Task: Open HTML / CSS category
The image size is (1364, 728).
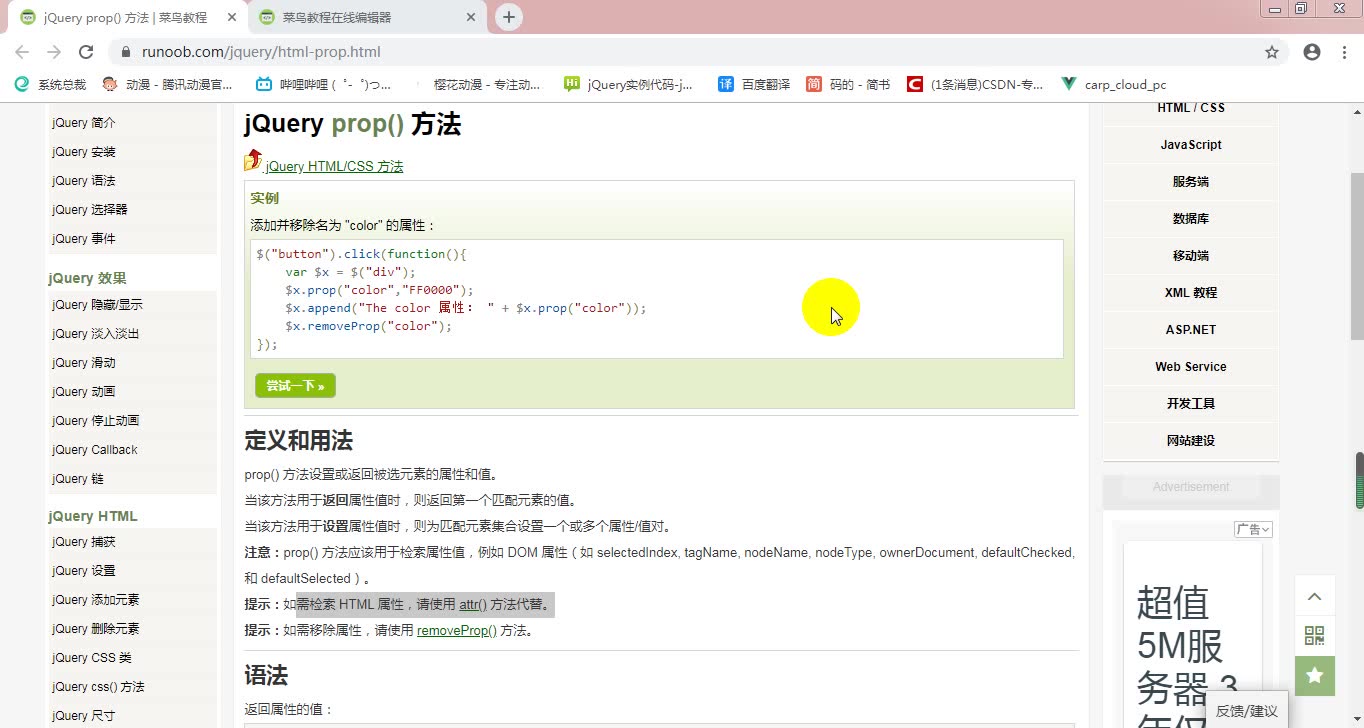Action: tap(1190, 108)
